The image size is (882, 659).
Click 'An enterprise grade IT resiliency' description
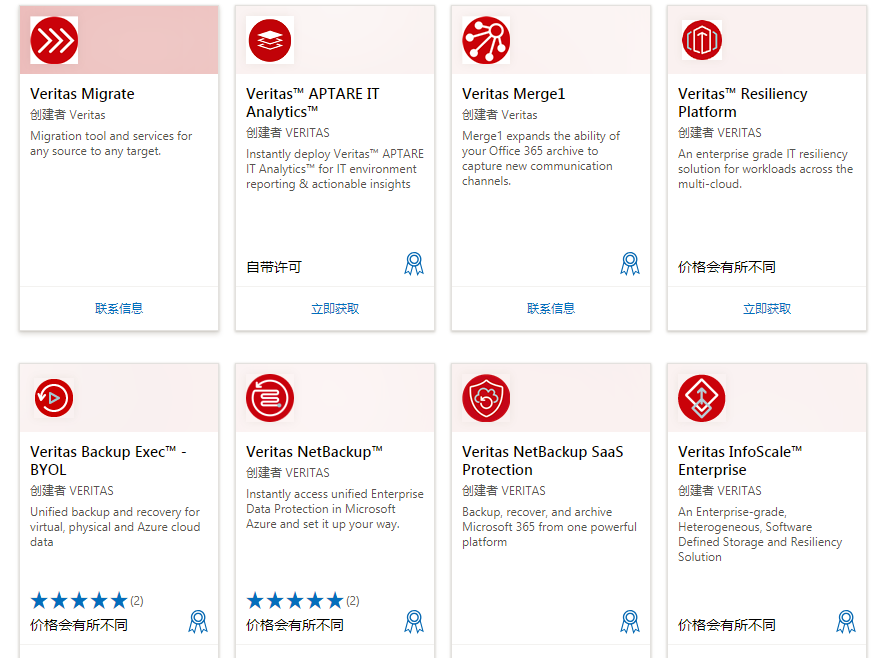(x=766, y=169)
